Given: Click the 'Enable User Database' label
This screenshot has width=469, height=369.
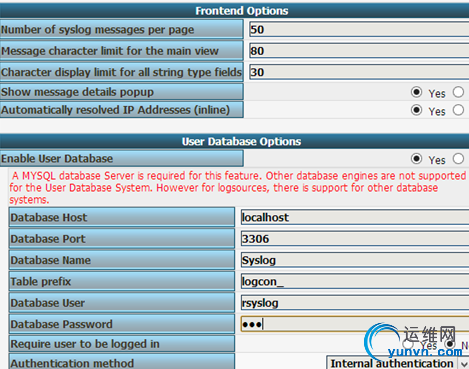Looking at the screenshot, I should (x=57, y=158).
